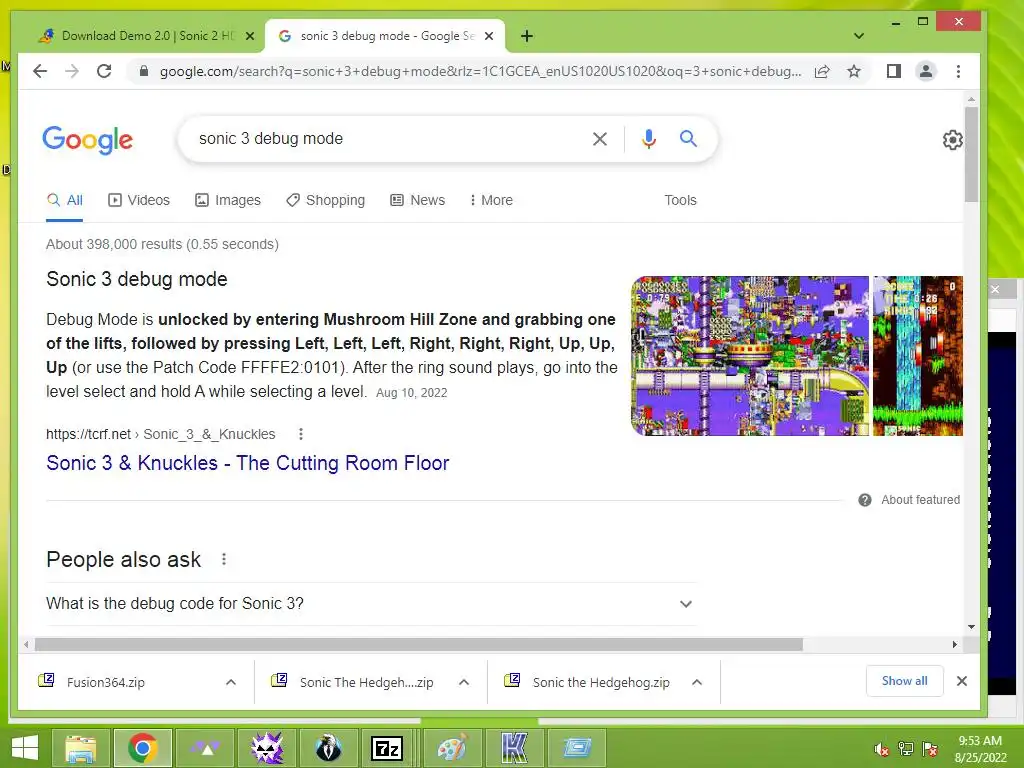Screen dimensions: 1024x768
Task: Click the scroll right arrow at page bottom
Action: tap(955, 645)
